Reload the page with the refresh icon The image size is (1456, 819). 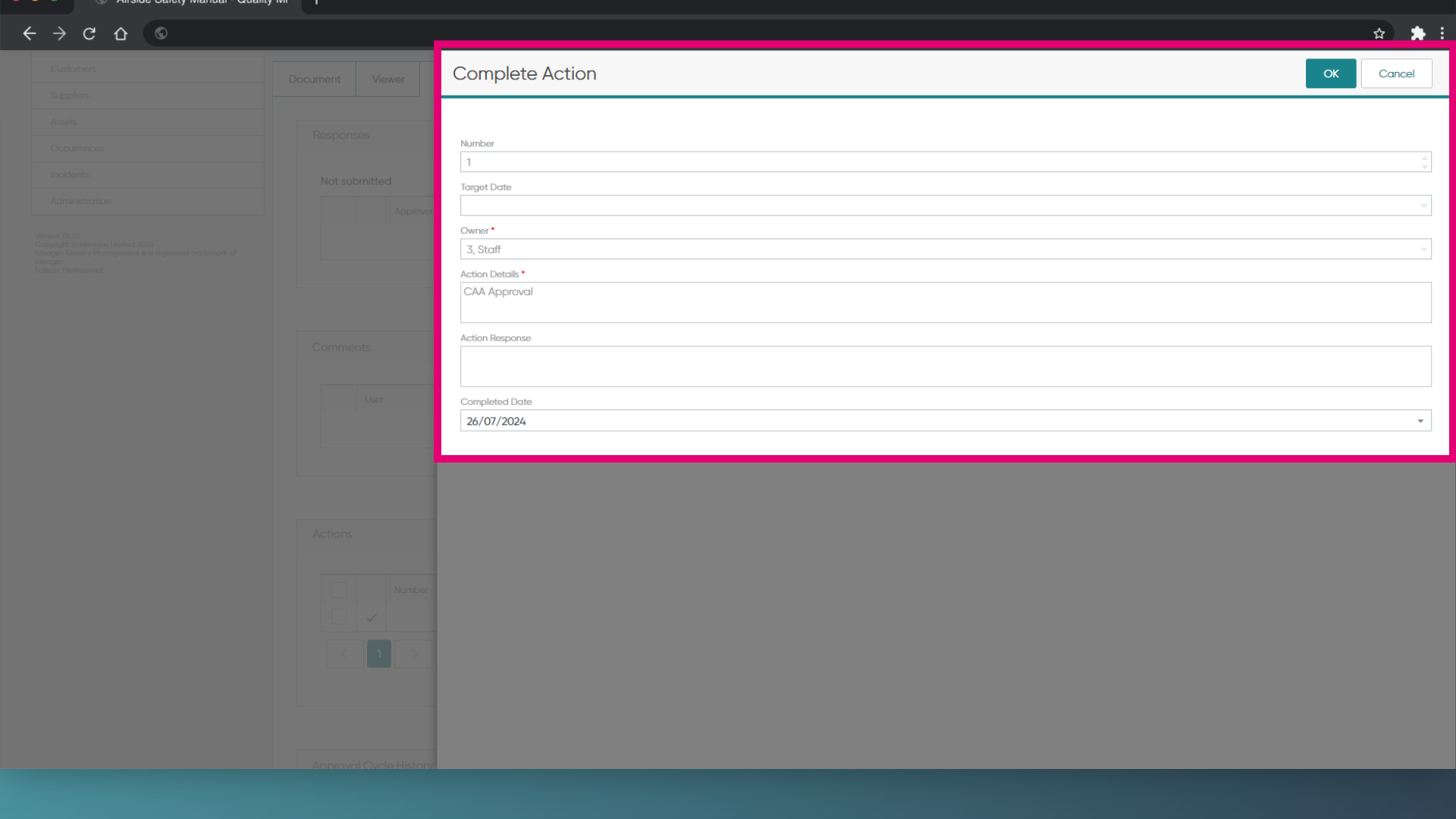coord(89,33)
